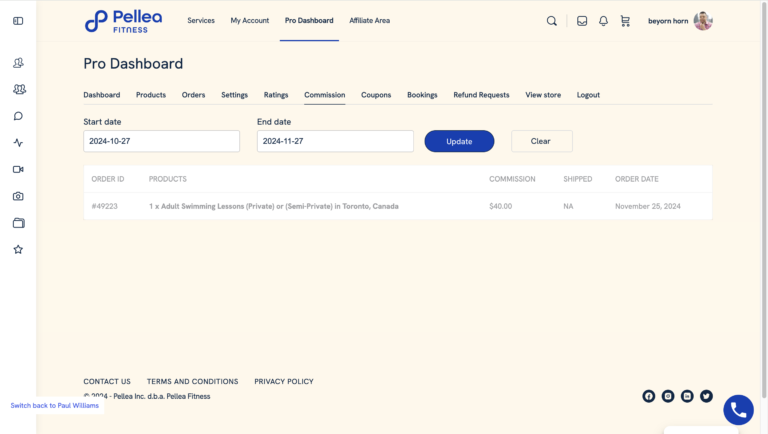The image size is (768, 434).
Task: Click the Clear button
Action: tap(542, 141)
